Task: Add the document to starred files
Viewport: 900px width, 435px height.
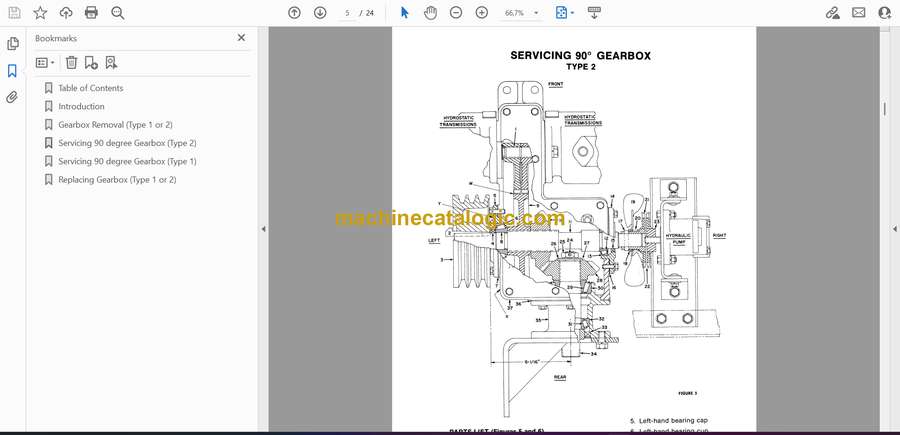Action: click(x=40, y=13)
